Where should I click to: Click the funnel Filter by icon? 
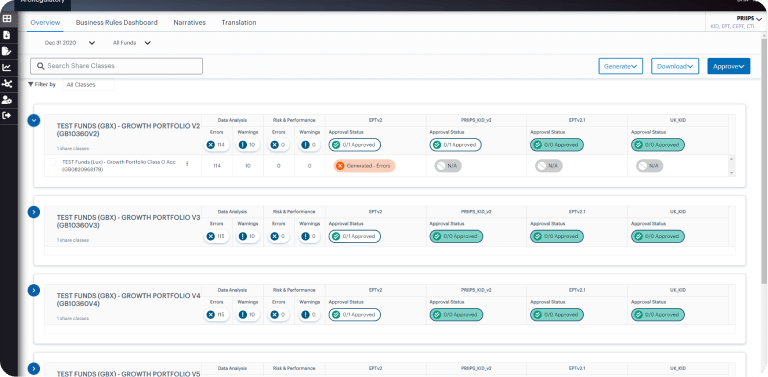(x=31, y=84)
